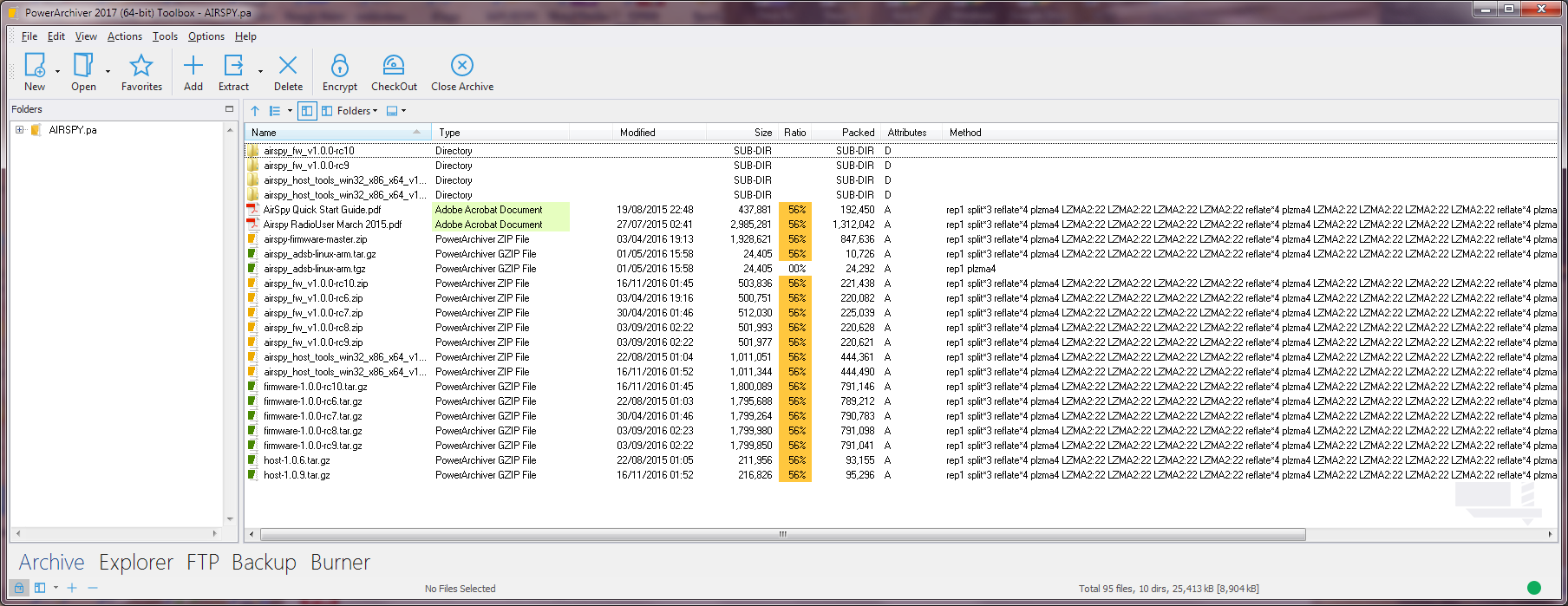
Task: Click the file list scroll right arrow
Action: [x=1551, y=534]
